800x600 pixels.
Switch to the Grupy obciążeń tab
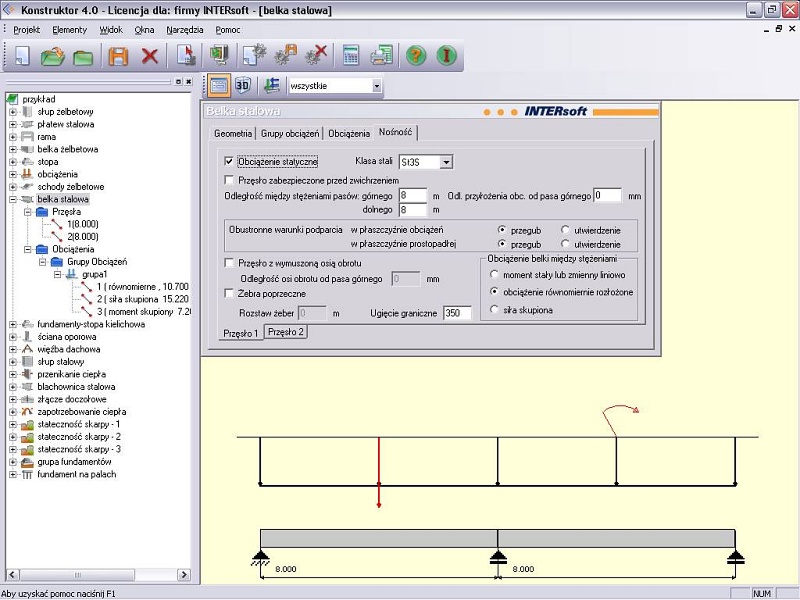[x=290, y=133]
